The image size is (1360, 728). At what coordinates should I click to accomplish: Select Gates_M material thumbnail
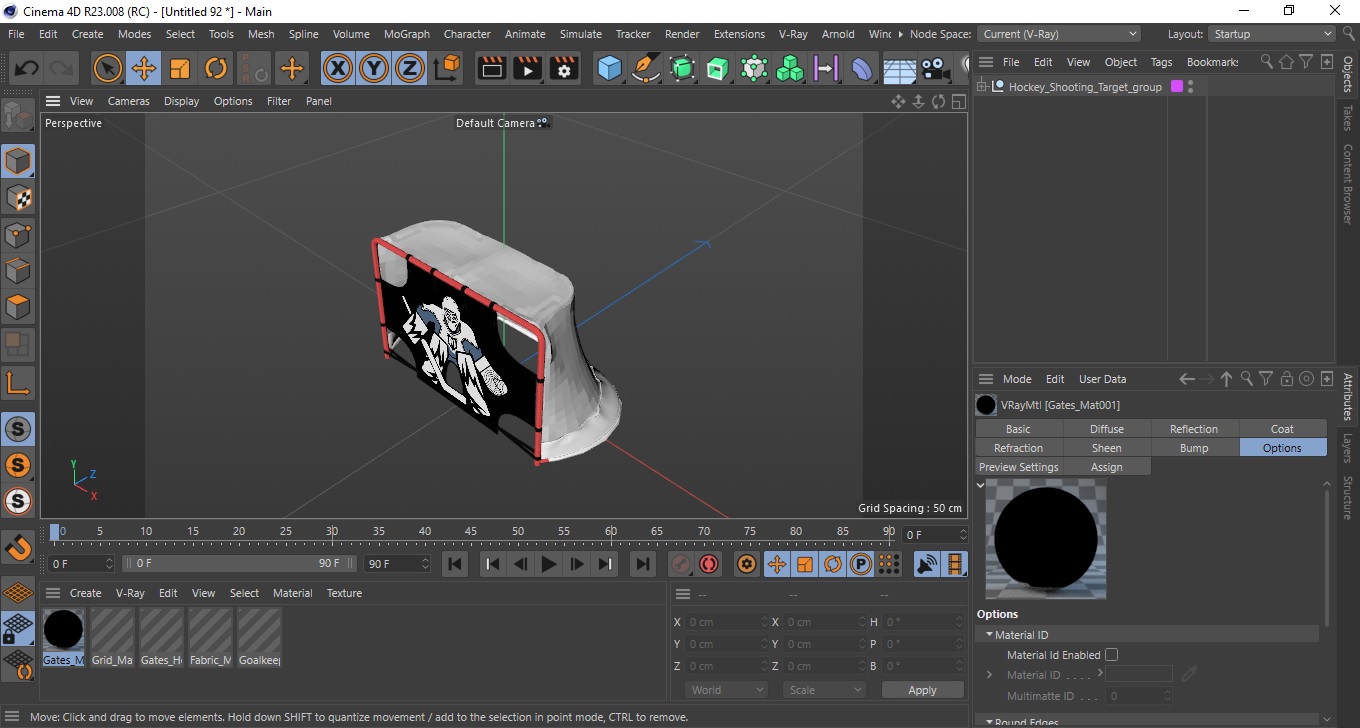point(63,637)
